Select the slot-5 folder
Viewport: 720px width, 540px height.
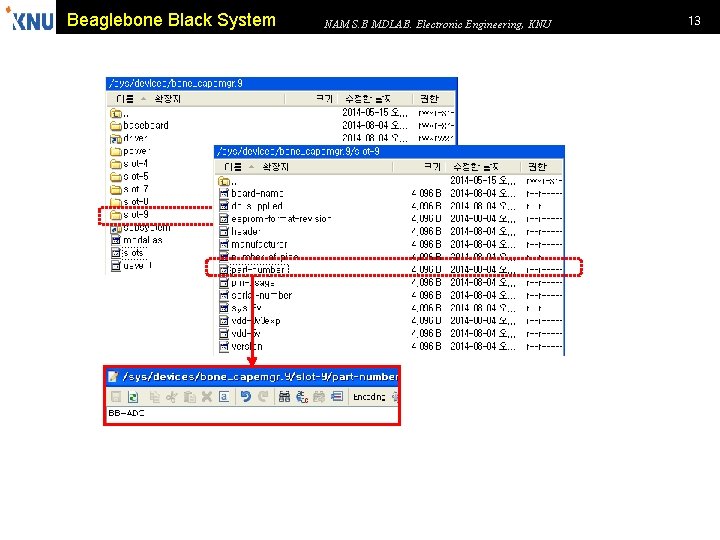pyautogui.click(x=129, y=176)
